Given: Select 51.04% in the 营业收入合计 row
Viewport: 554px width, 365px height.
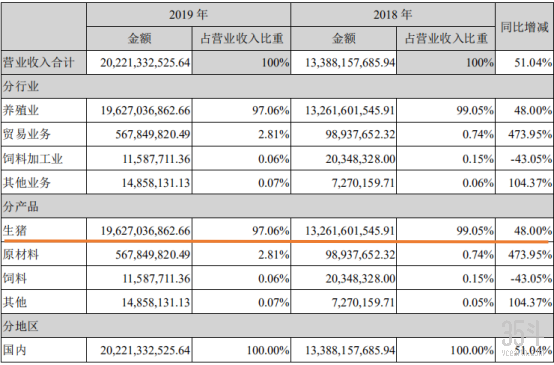Looking at the screenshot, I should point(533,63).
